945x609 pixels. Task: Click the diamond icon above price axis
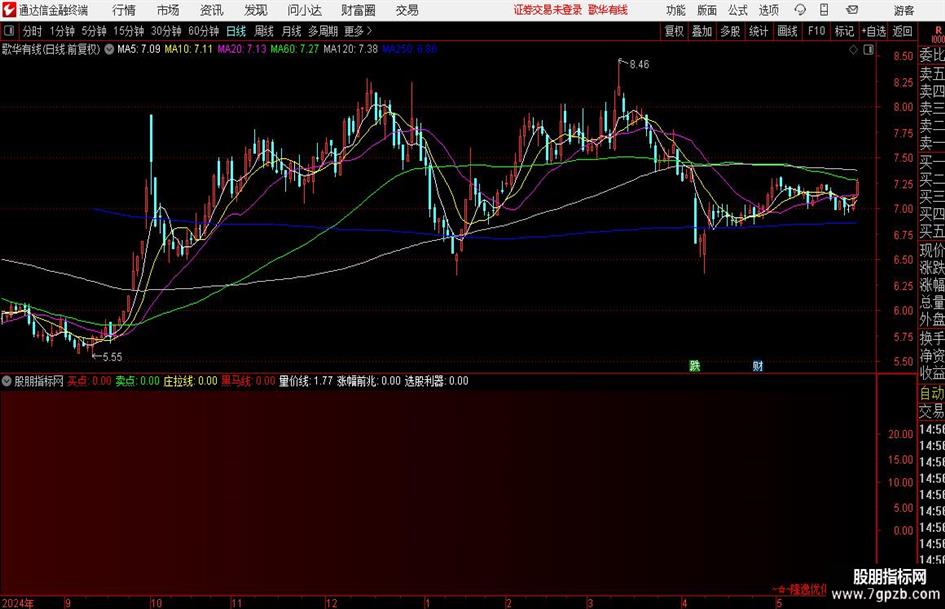click(x=853, y=50)
